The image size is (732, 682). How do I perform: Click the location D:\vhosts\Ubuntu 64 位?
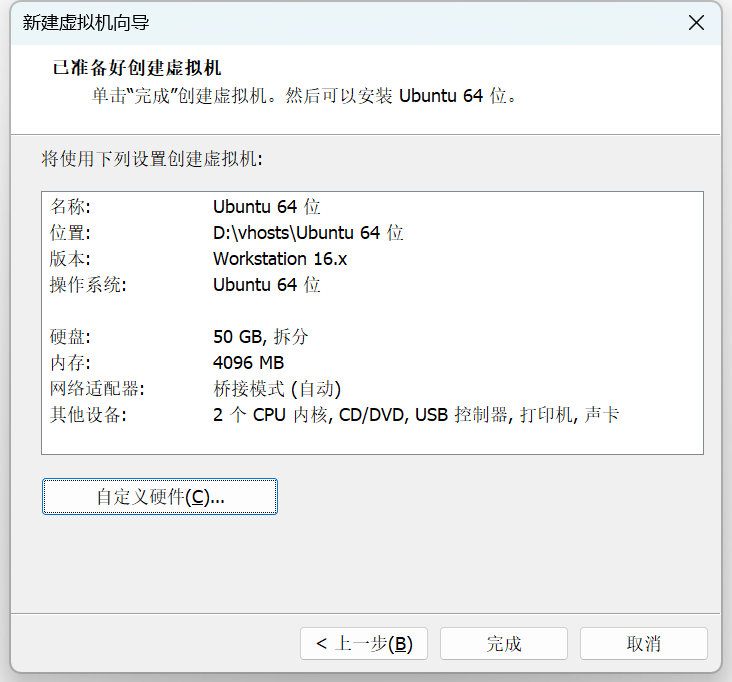pos(308,232)
